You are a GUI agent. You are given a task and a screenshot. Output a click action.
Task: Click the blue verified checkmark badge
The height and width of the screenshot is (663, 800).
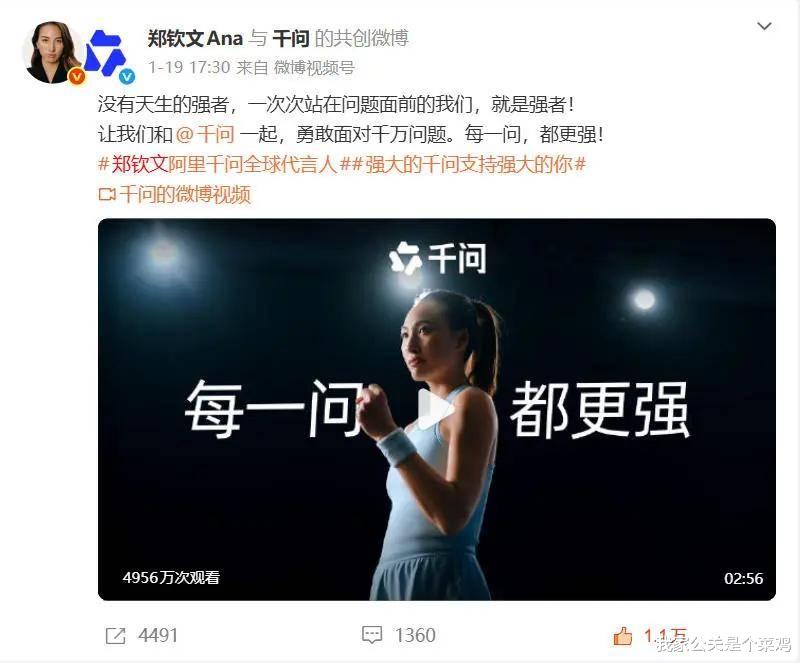click(x=127, y=77)
